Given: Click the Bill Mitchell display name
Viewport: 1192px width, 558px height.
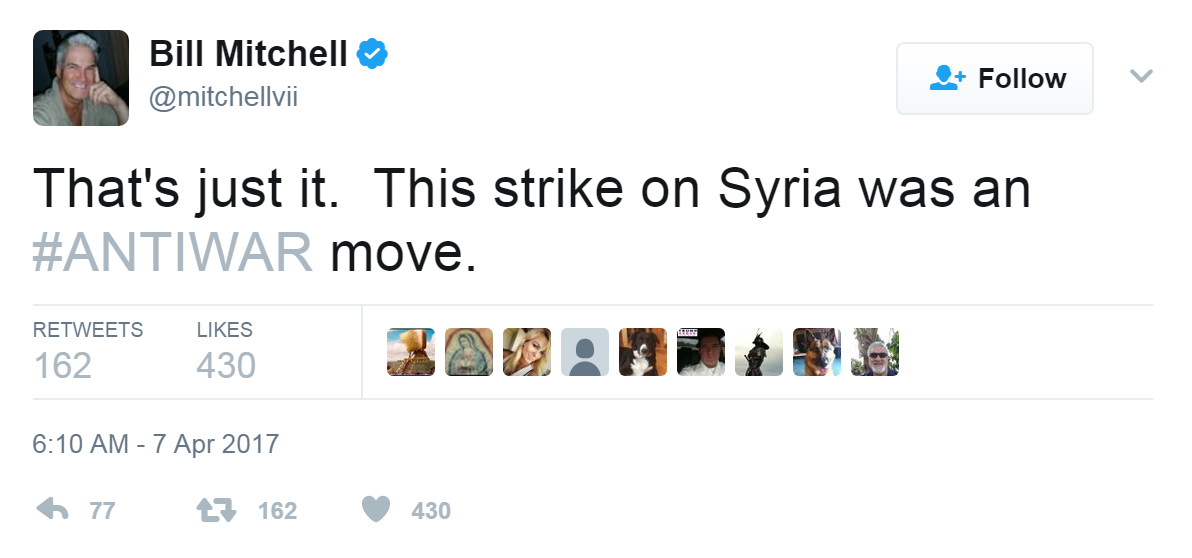Looking at the screenshot, I should tap(248, 55).
